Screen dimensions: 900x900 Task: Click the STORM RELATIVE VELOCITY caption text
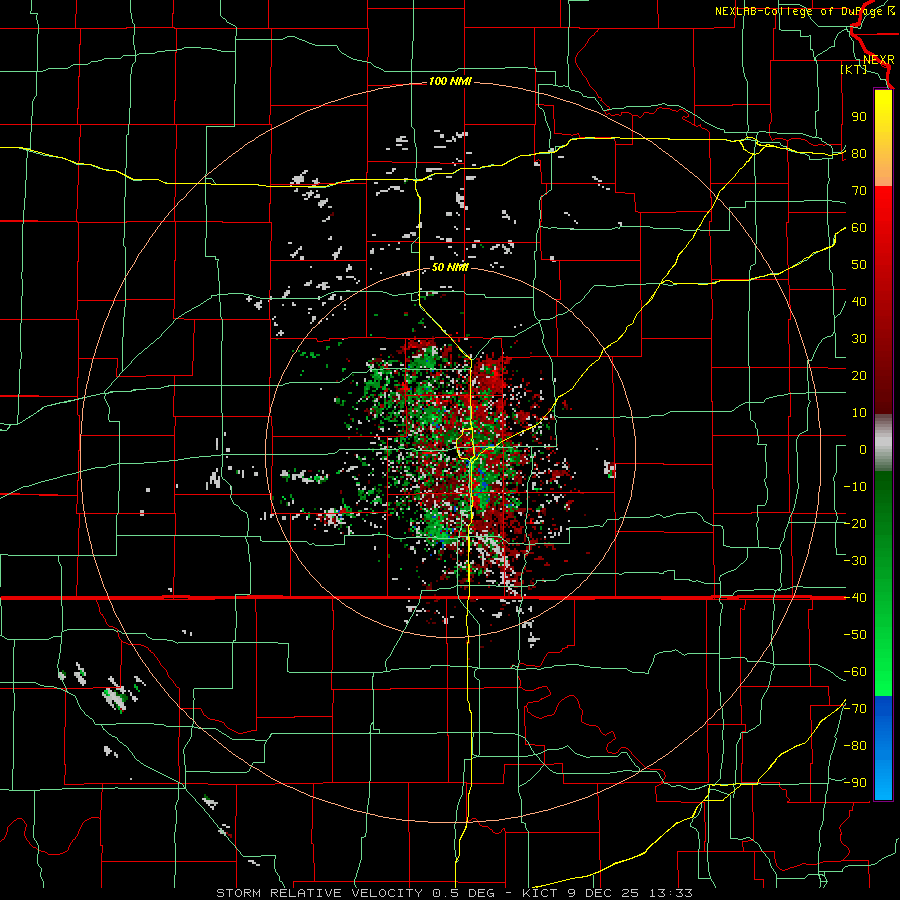coord(319,893)
